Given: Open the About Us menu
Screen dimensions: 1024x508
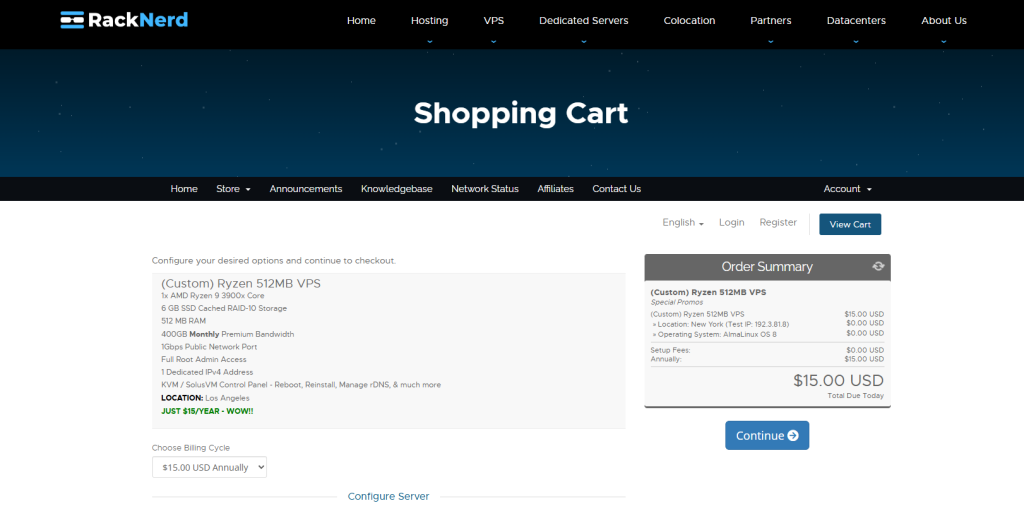Looking at the screenshot, I should tap(944, 20).
